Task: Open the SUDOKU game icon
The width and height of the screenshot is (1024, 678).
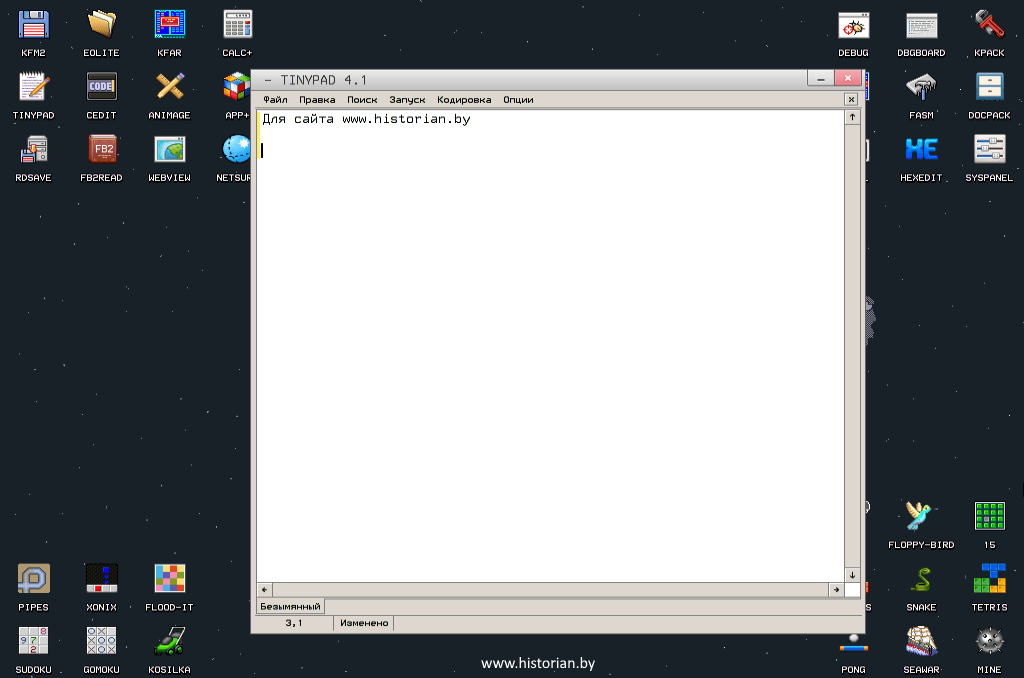Action: click(x=33, y=641)
